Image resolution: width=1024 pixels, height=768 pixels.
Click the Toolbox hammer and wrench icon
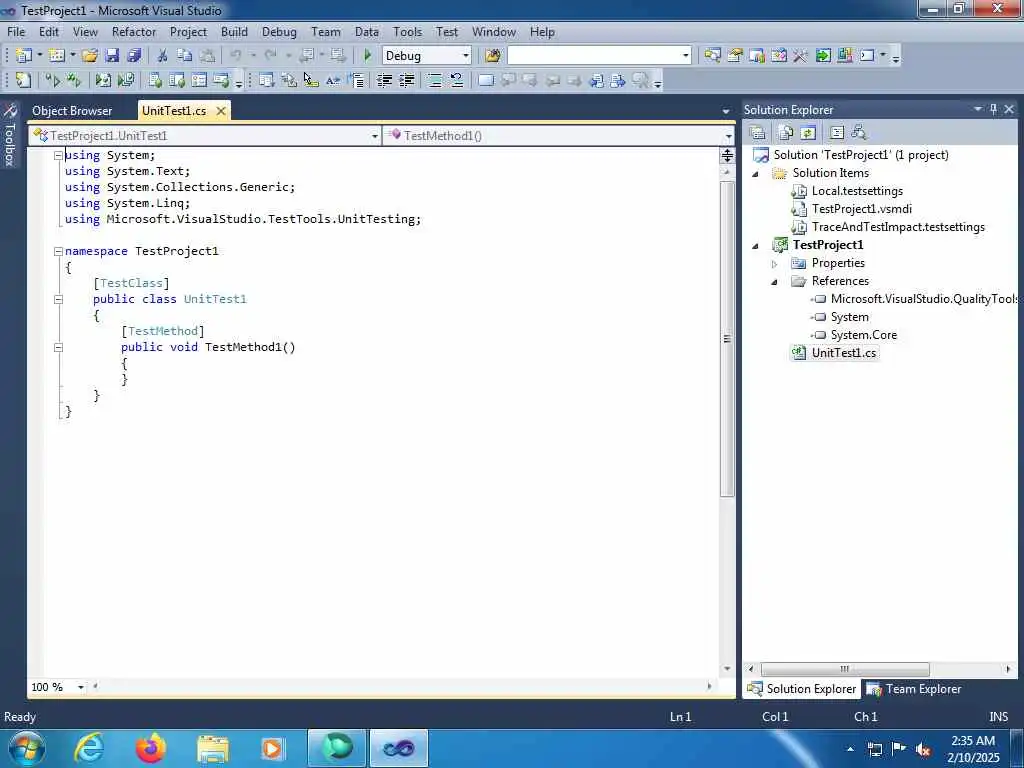click(801, 56)
